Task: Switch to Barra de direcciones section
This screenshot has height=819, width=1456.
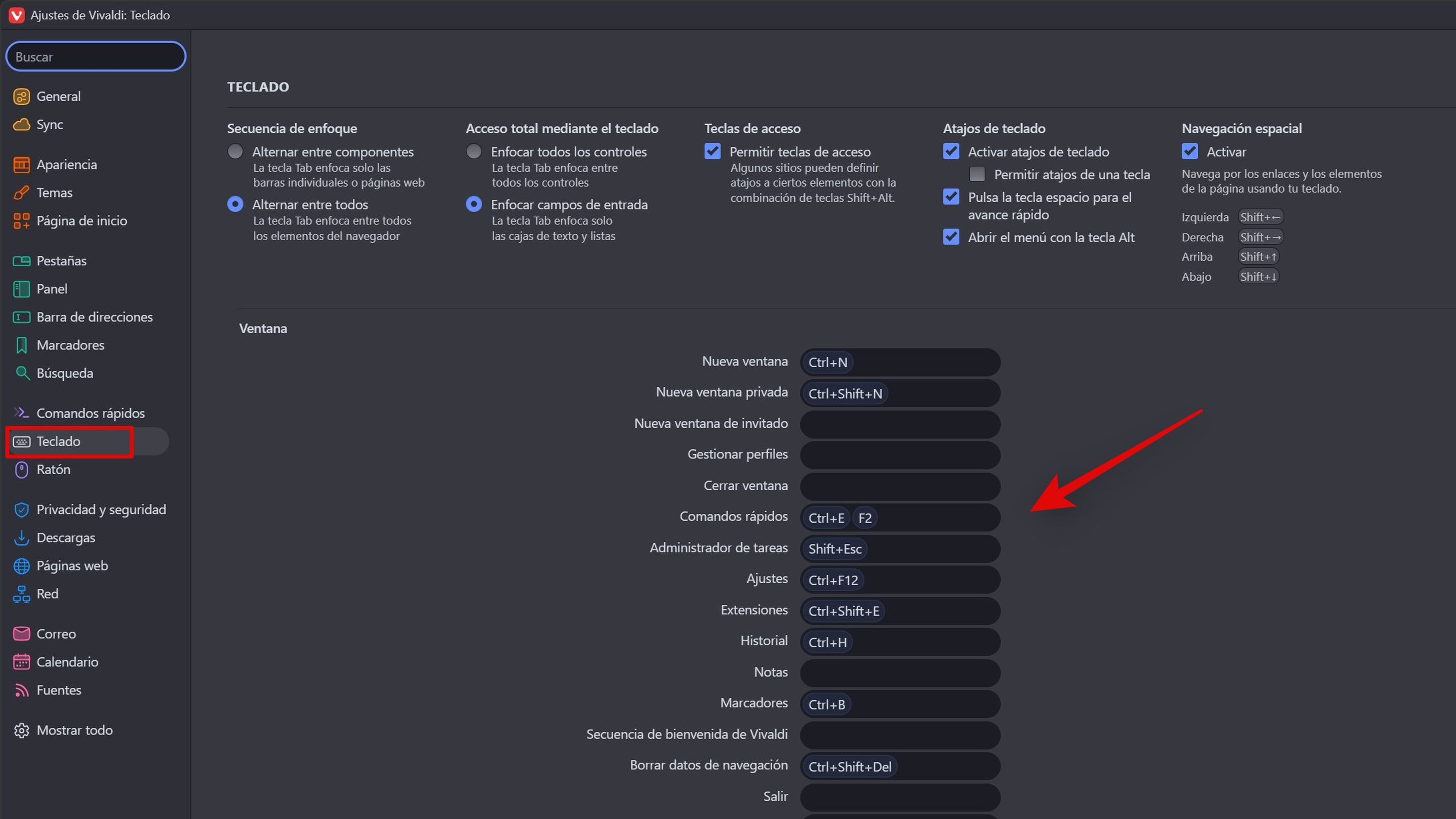Action: tap(94, 317)
